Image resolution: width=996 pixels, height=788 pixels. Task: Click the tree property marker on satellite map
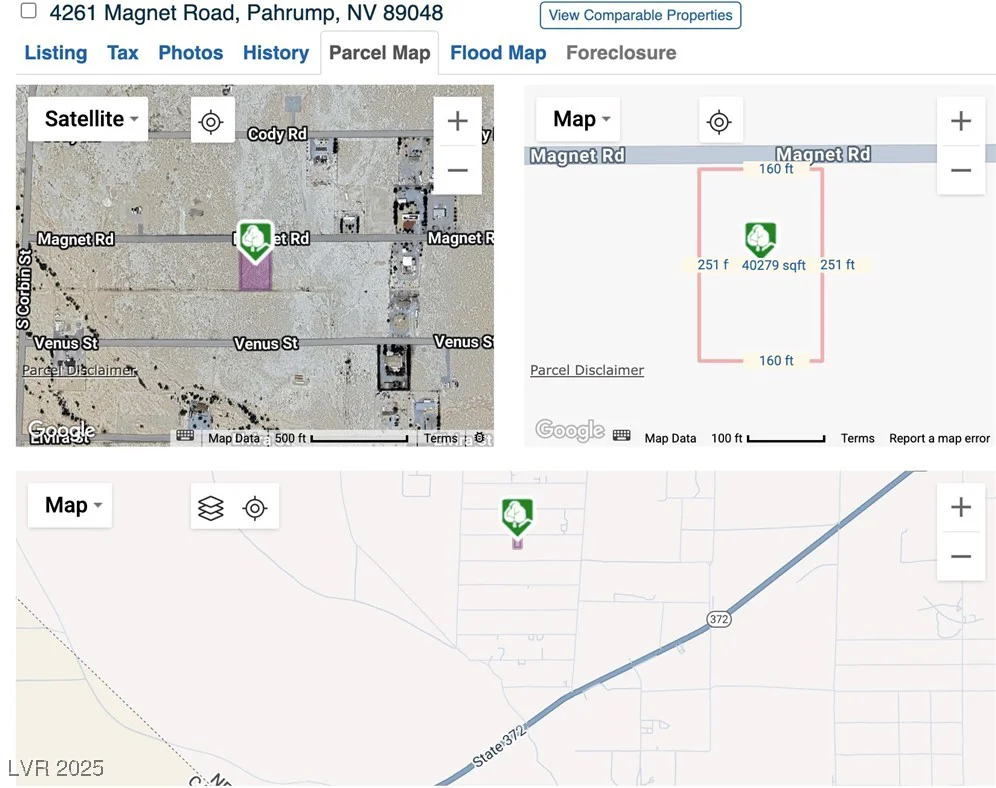(x=255, y=241)
